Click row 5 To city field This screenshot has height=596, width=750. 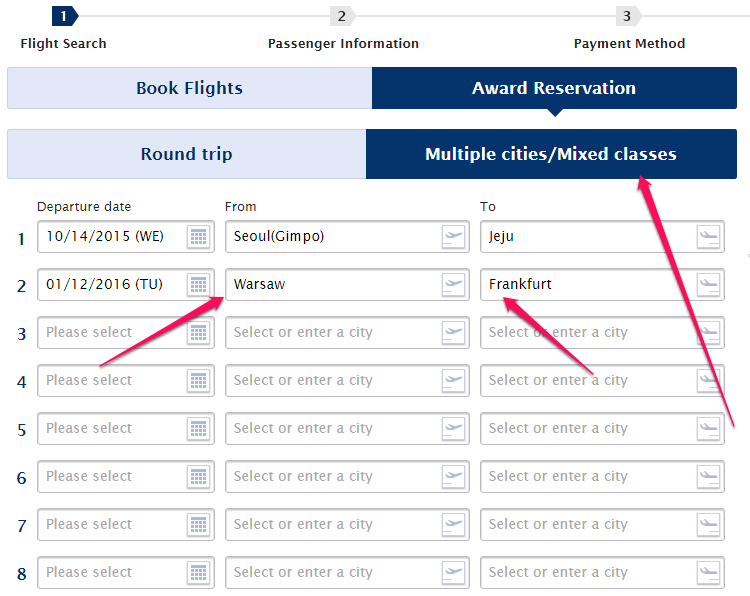pyautogui.click(x=602, y=429)
